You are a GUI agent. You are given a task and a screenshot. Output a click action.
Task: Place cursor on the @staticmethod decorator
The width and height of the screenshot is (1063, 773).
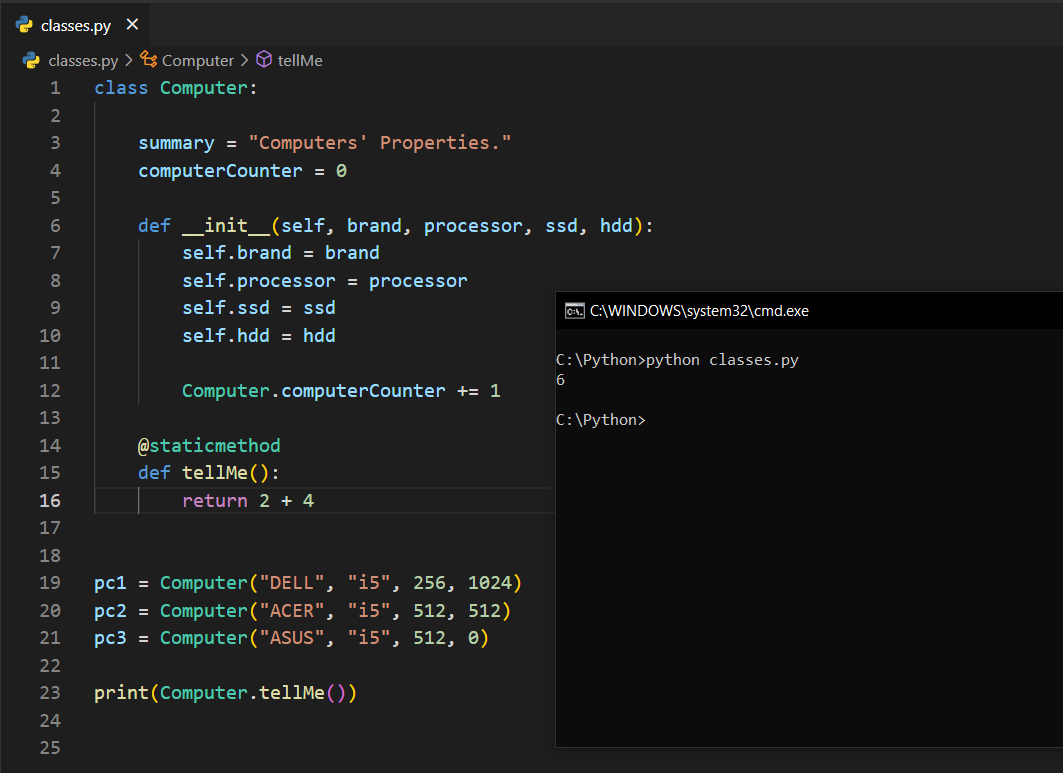pos(209,445)
